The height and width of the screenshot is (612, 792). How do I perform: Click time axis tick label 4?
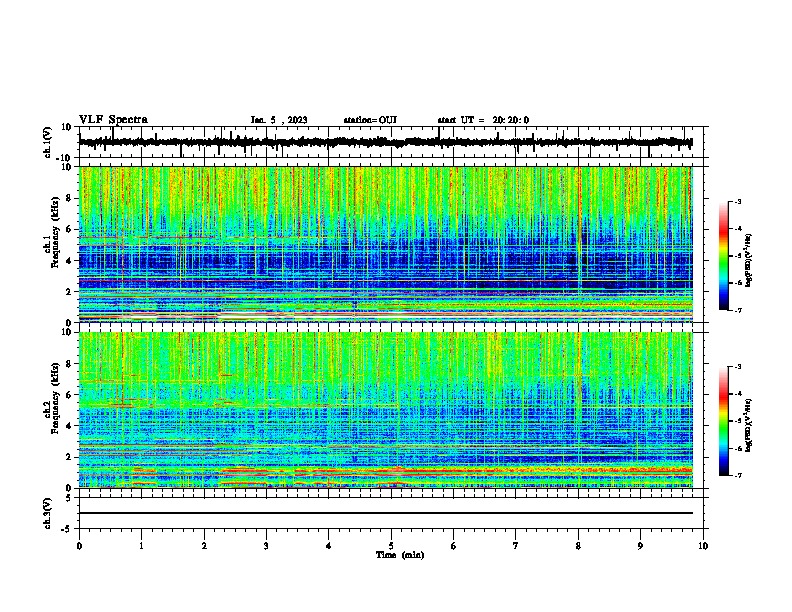(x=329, y=546)
